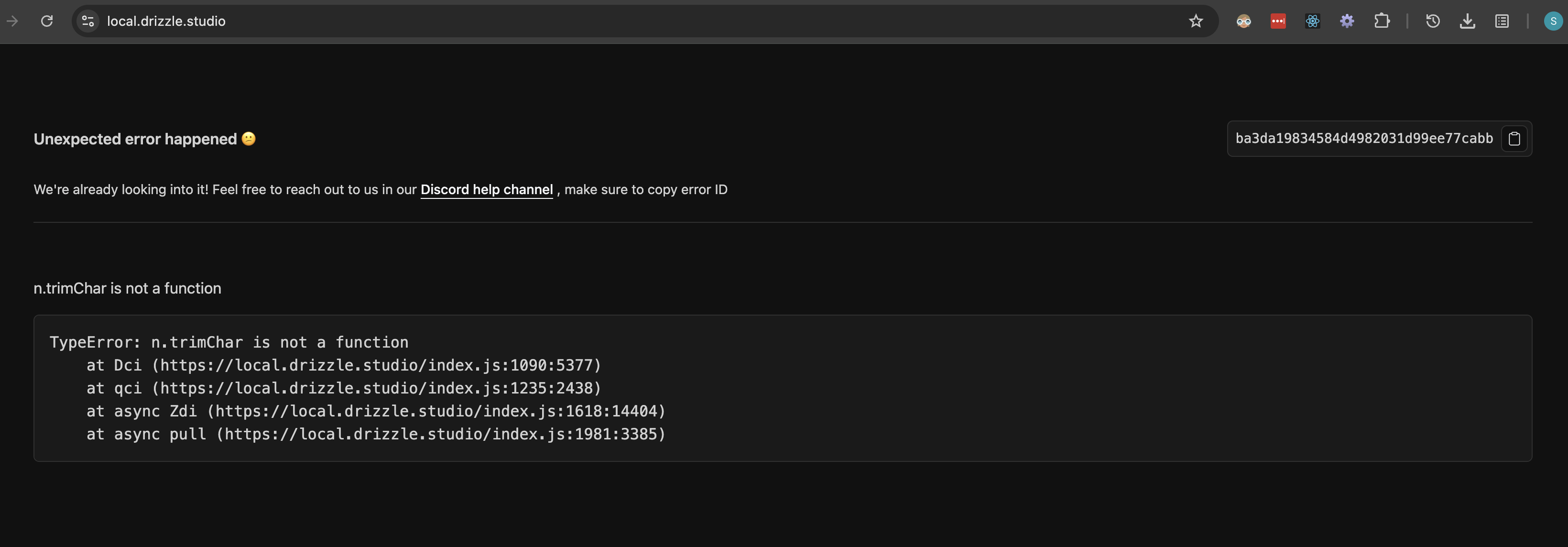Click the glasses-face extension icon
The width and height of the screenshot is (1568, 547).
click(1243, 22)
